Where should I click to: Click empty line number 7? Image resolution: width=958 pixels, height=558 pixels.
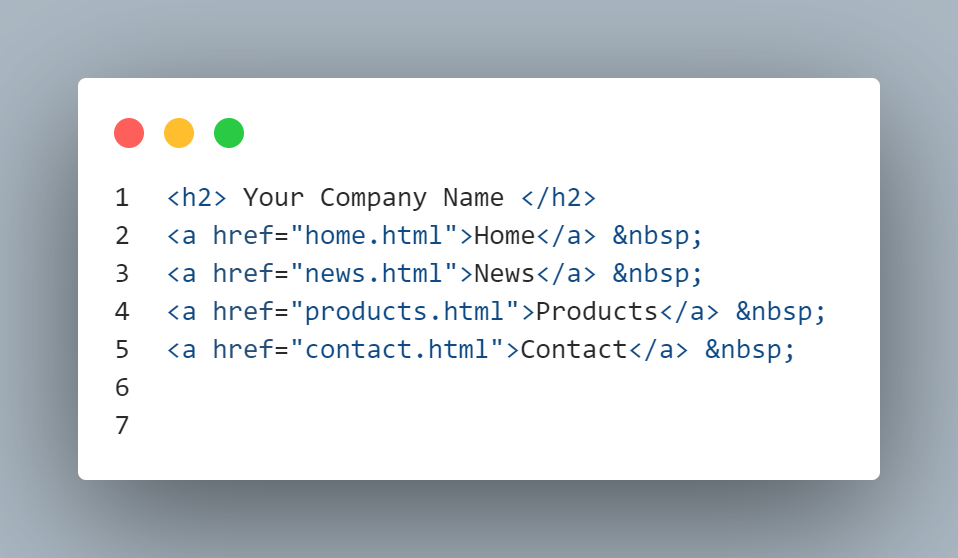coord(122,425)
